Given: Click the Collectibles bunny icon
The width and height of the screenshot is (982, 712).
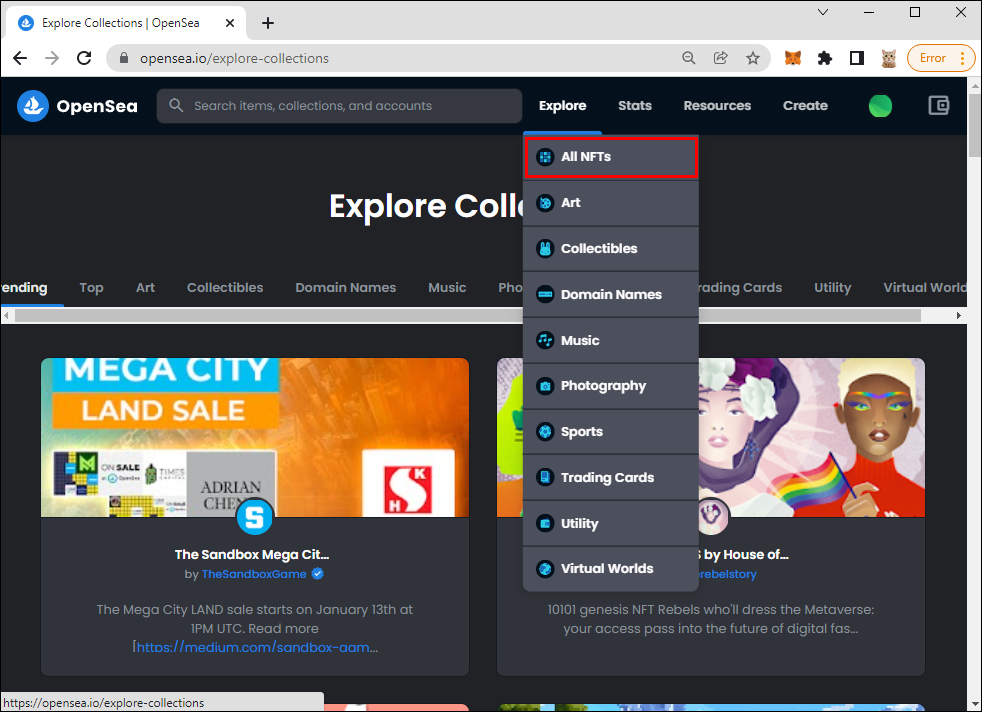Looking at the screenshot, I should 545,249.
